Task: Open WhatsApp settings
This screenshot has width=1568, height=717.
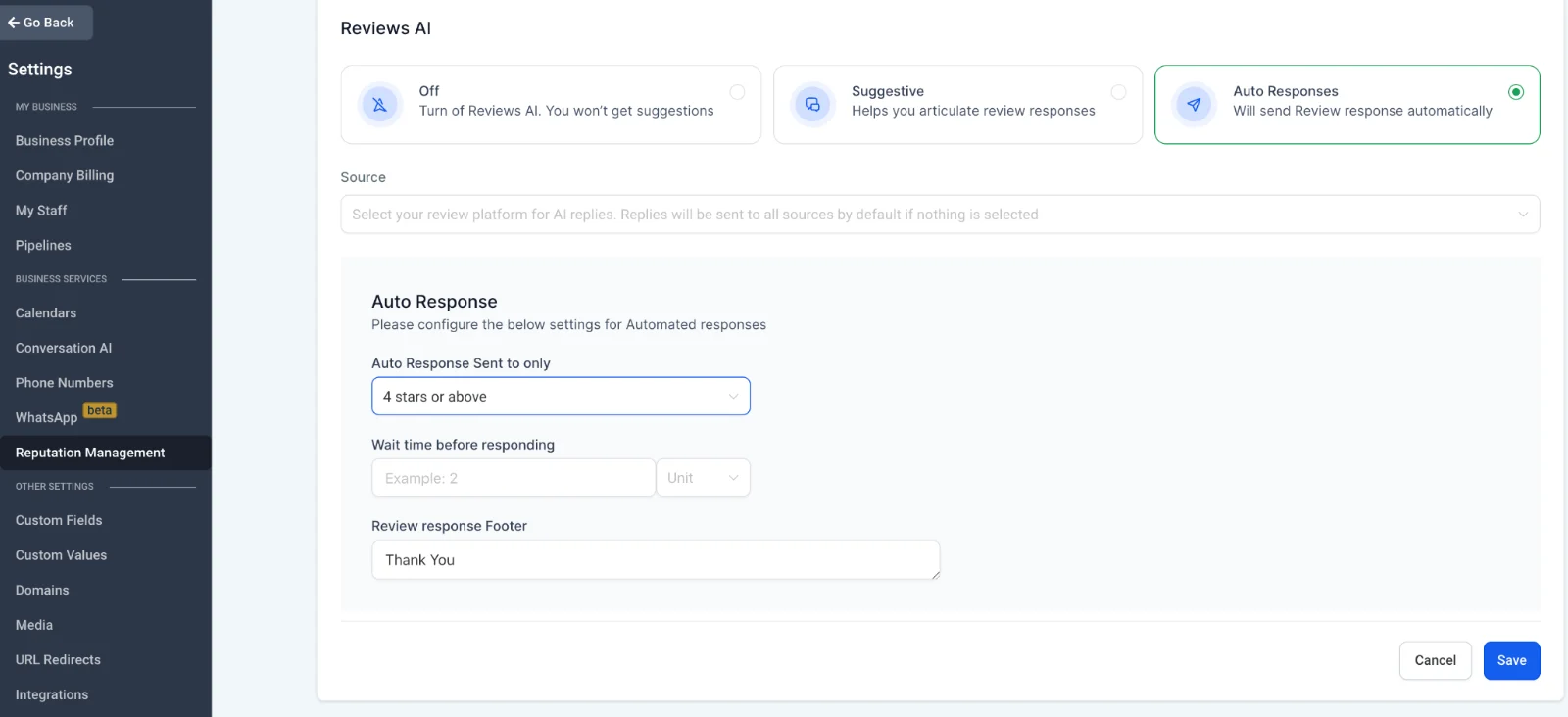Action: (46, 418)
